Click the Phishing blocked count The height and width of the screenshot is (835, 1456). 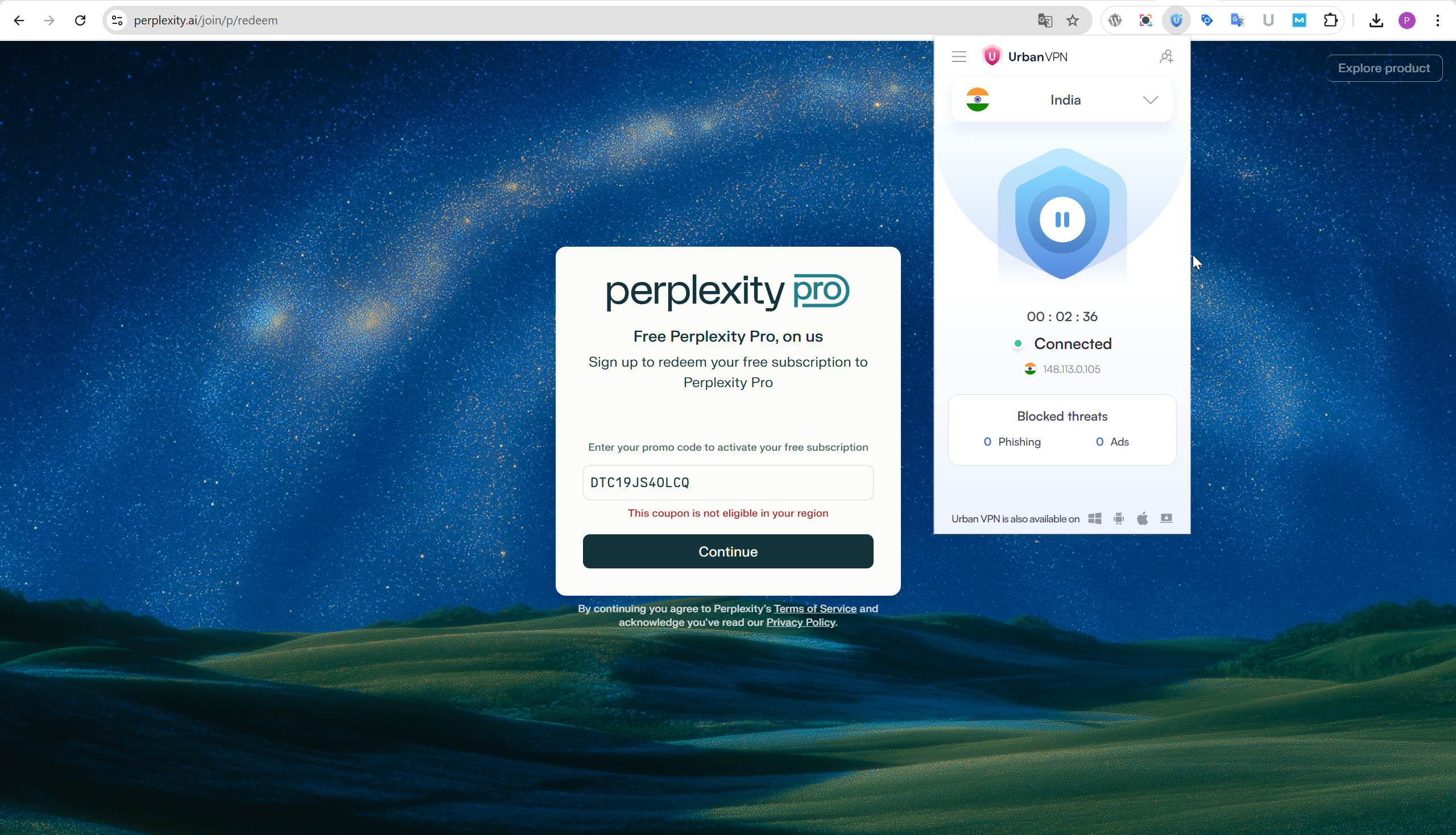point(1012,442)
